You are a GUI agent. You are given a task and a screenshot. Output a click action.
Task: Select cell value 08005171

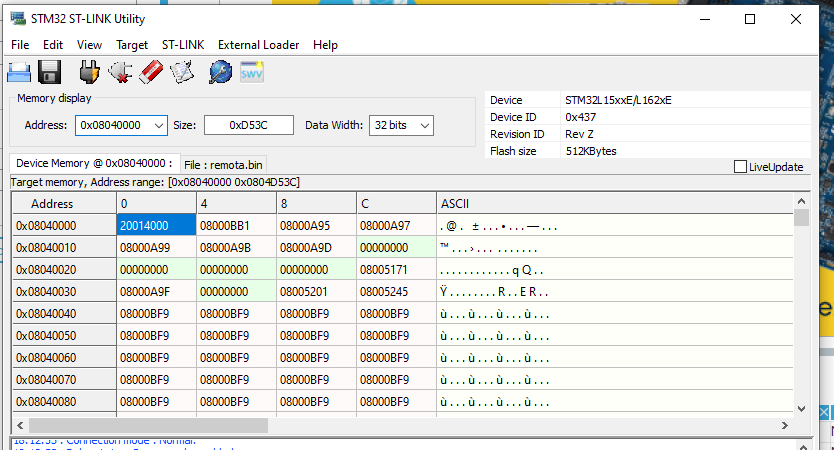[x=396, y=270]
